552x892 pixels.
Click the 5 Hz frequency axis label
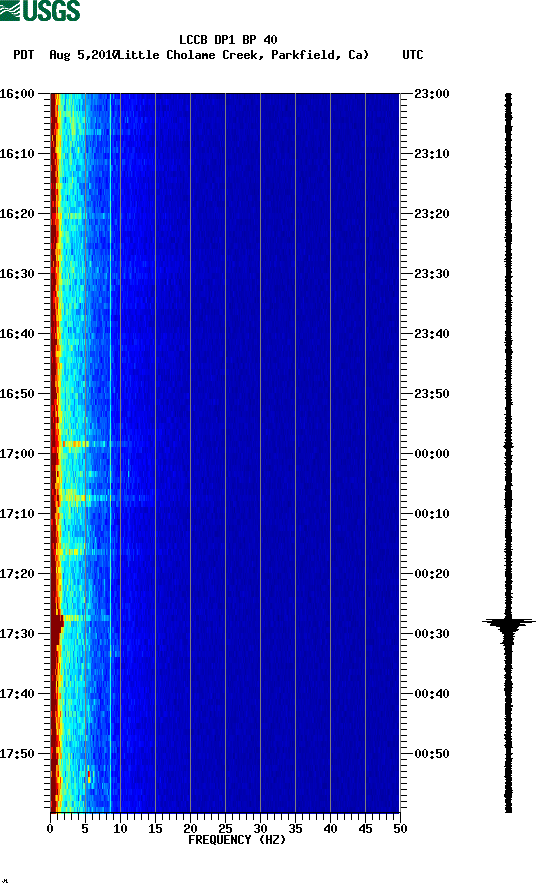(x=85, y=829)
